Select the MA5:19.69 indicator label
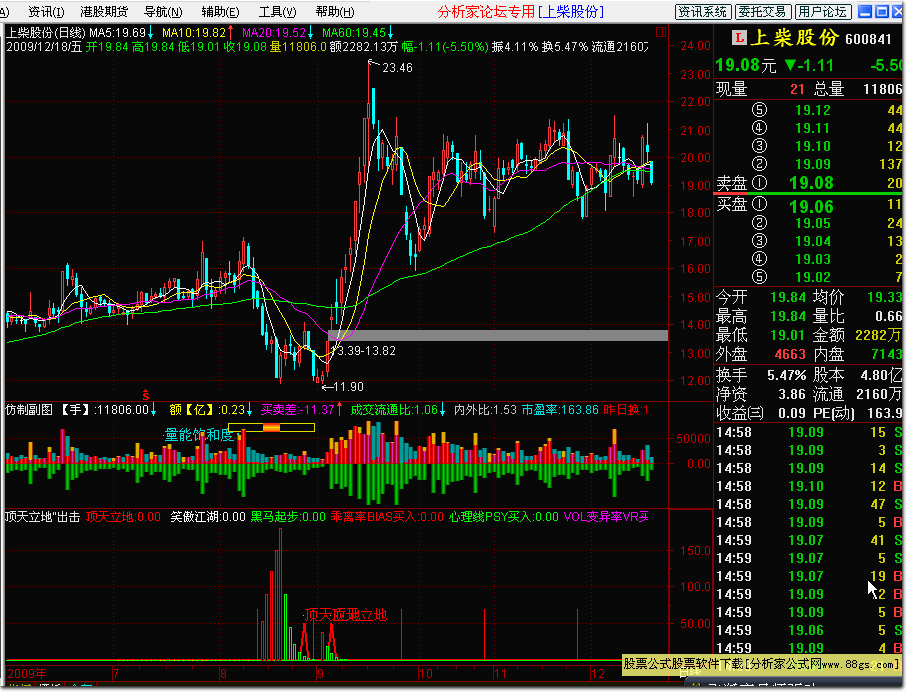This screenshot has height=693, width=909. [x=117, y=33]
